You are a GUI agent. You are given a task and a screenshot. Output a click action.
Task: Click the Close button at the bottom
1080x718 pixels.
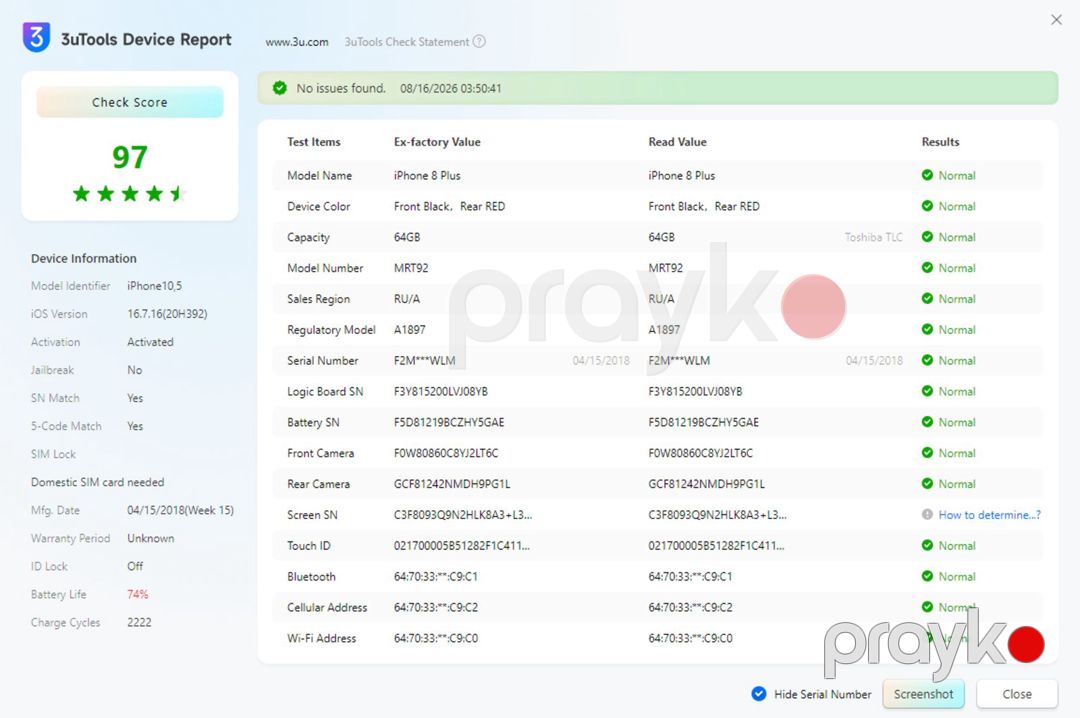[x=1017, y=694]
